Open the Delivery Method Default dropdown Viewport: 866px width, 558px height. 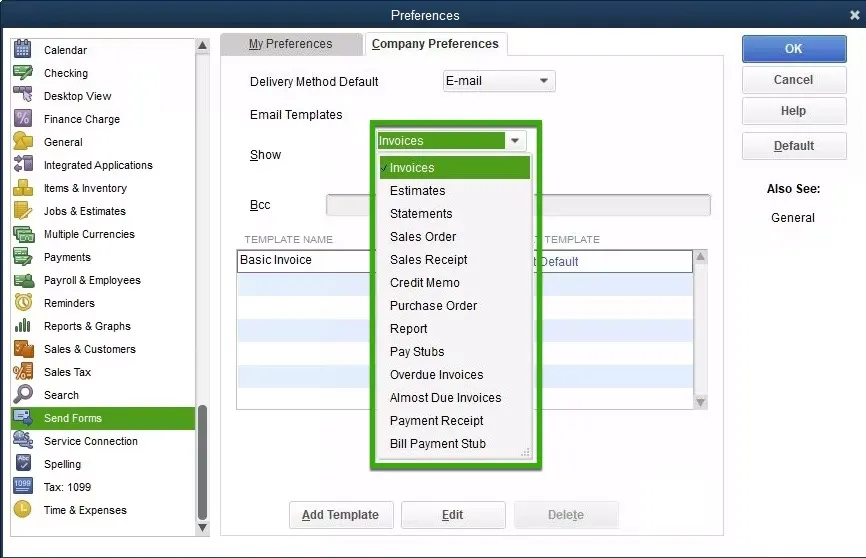pos(499,81)
